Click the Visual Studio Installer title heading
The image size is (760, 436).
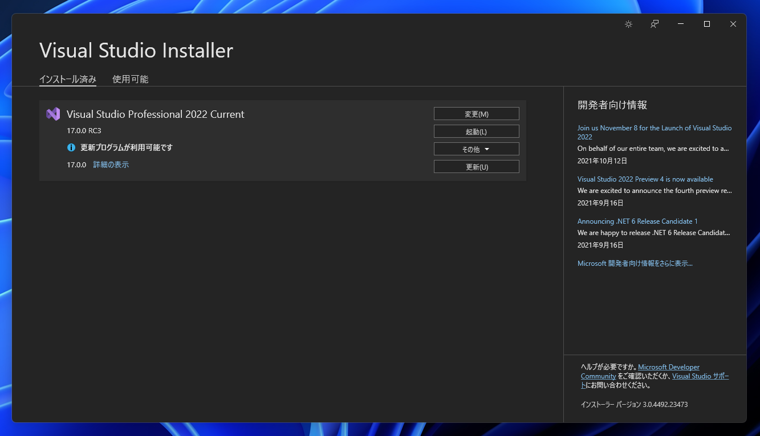point(136,50)
